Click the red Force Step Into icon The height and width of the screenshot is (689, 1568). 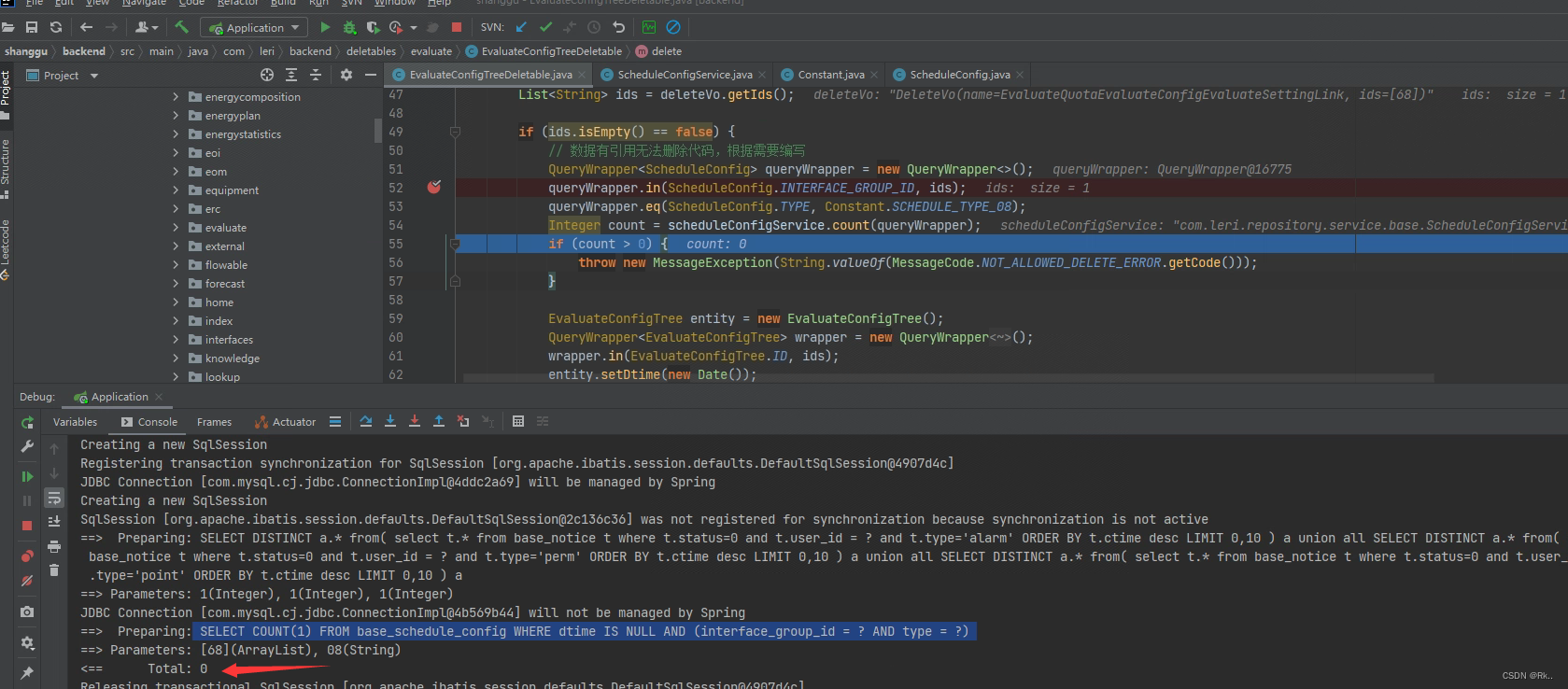tap(415, 421)
